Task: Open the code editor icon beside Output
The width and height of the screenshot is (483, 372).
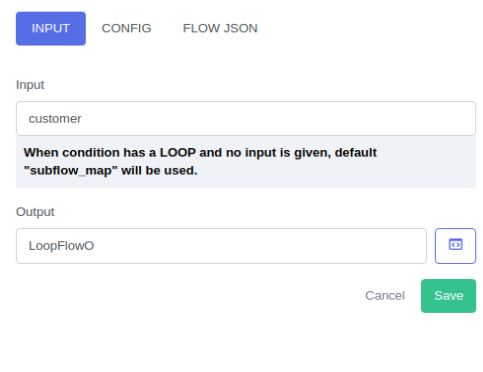Action: coord(455,246)
